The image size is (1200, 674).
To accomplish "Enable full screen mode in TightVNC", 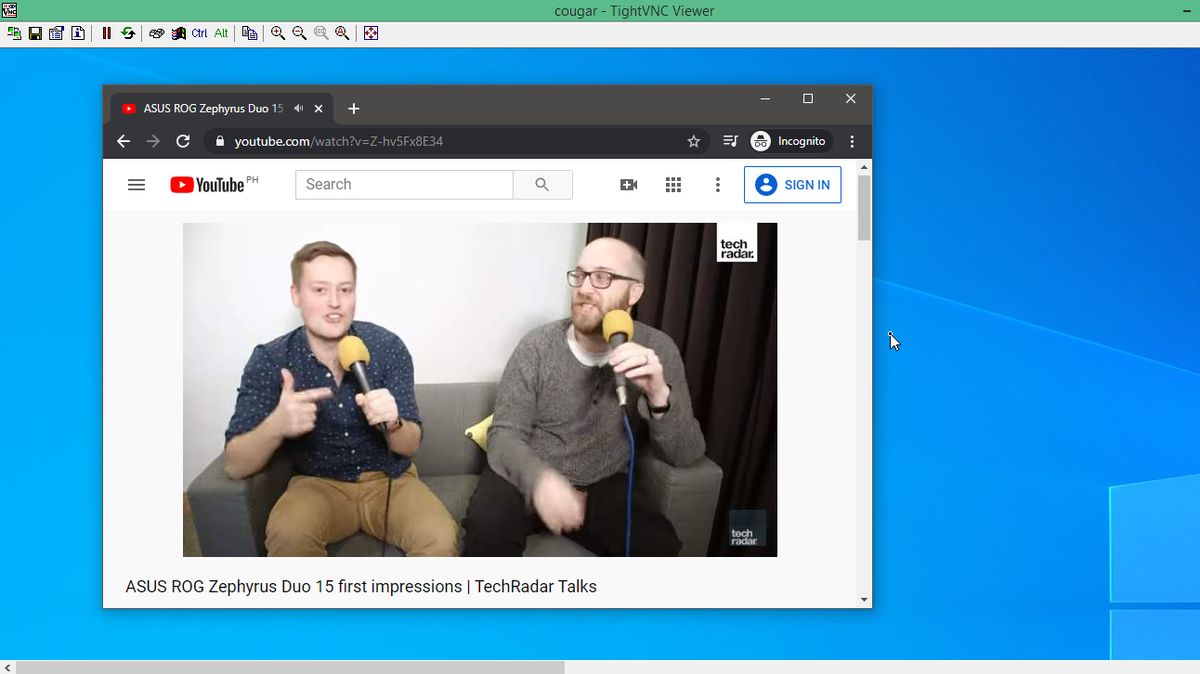I will (370, 33).
